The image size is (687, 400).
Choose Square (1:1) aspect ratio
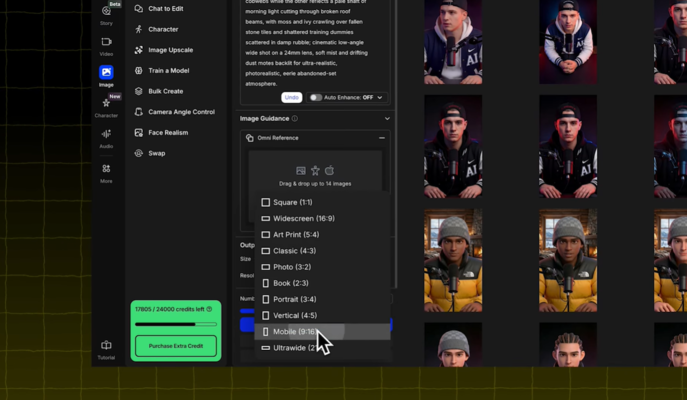pos(322,202)
